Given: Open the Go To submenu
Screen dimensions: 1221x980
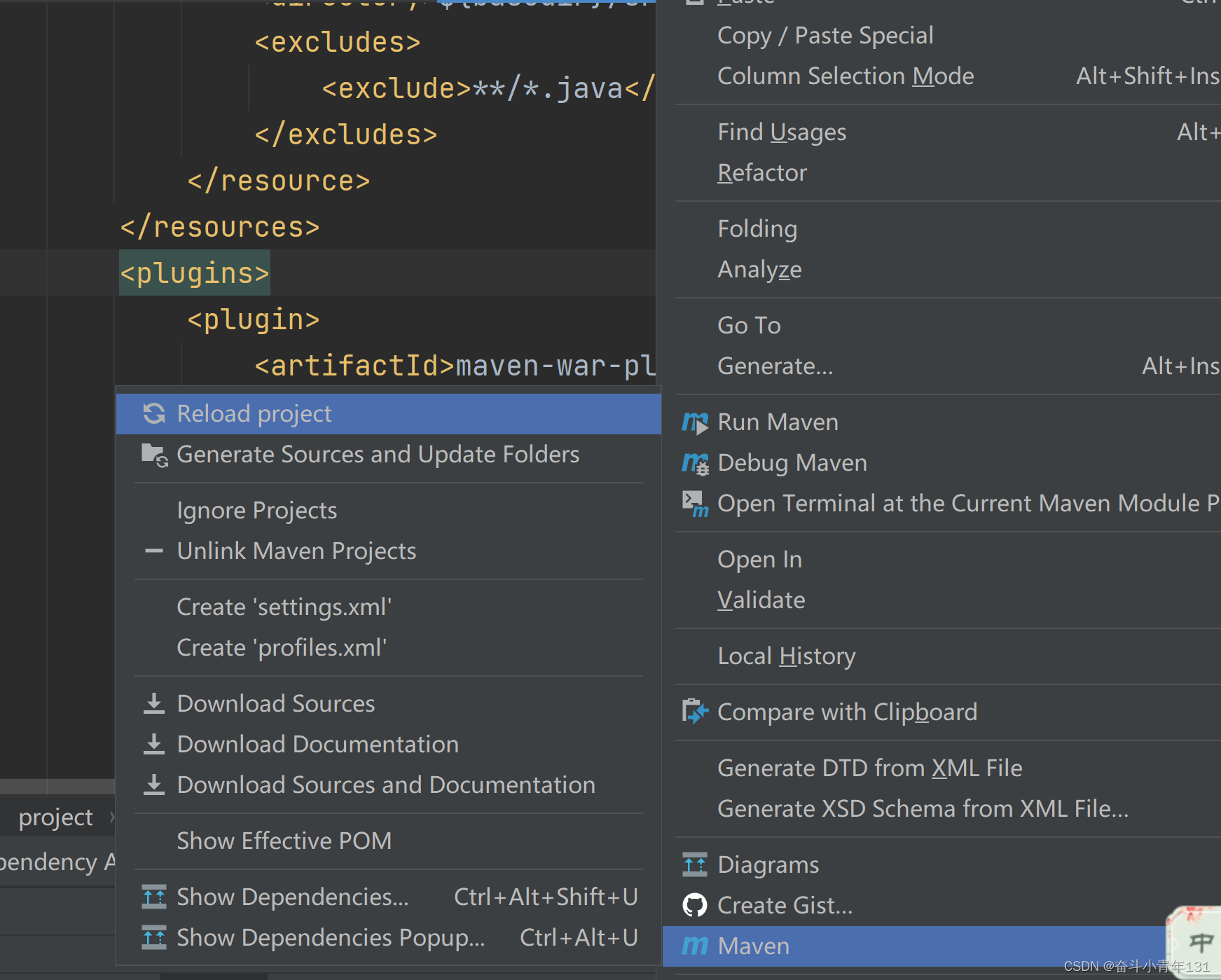Looking at the screenshot, I should tap(748, 324).
